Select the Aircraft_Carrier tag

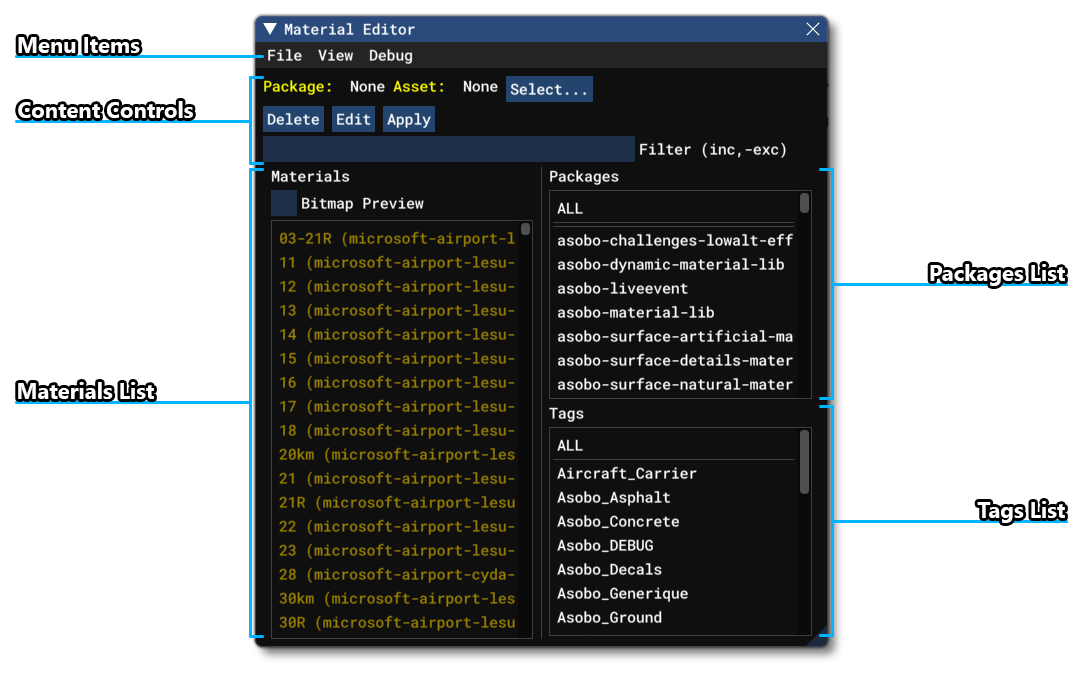click(626, 473)
